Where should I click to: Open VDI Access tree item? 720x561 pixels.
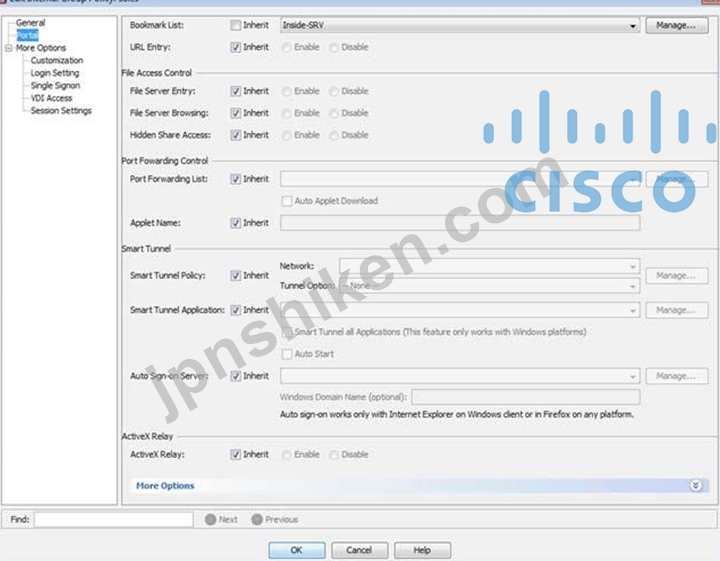(51, 98)
